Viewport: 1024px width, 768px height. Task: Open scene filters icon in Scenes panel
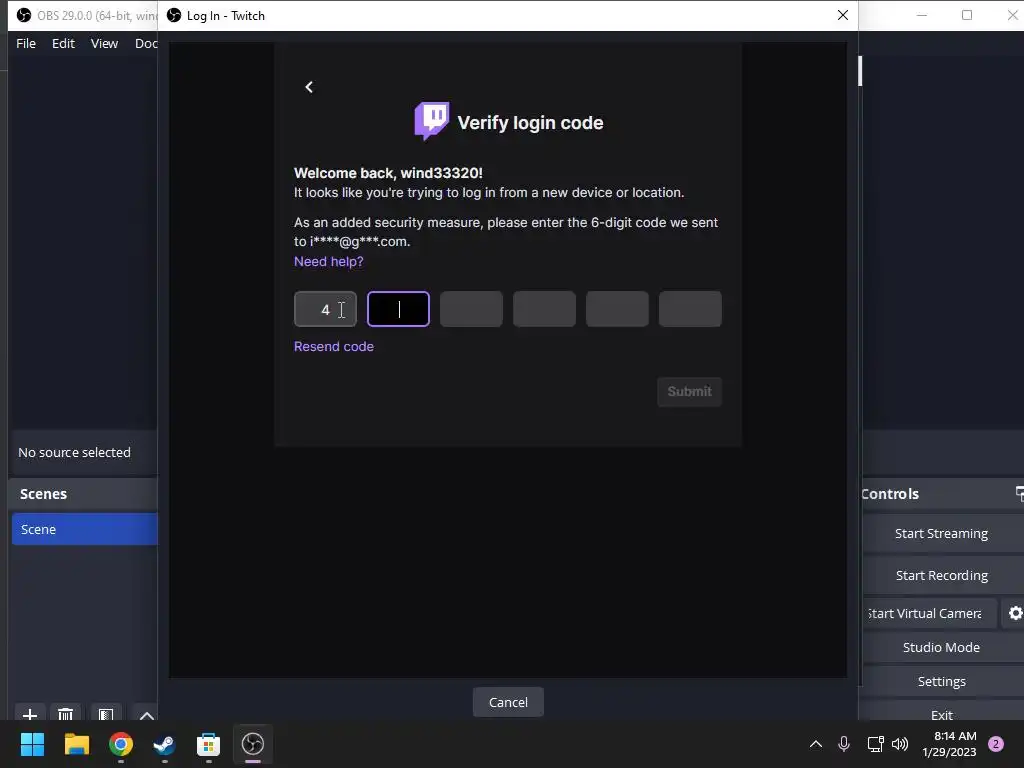click(x=106, y=714)
